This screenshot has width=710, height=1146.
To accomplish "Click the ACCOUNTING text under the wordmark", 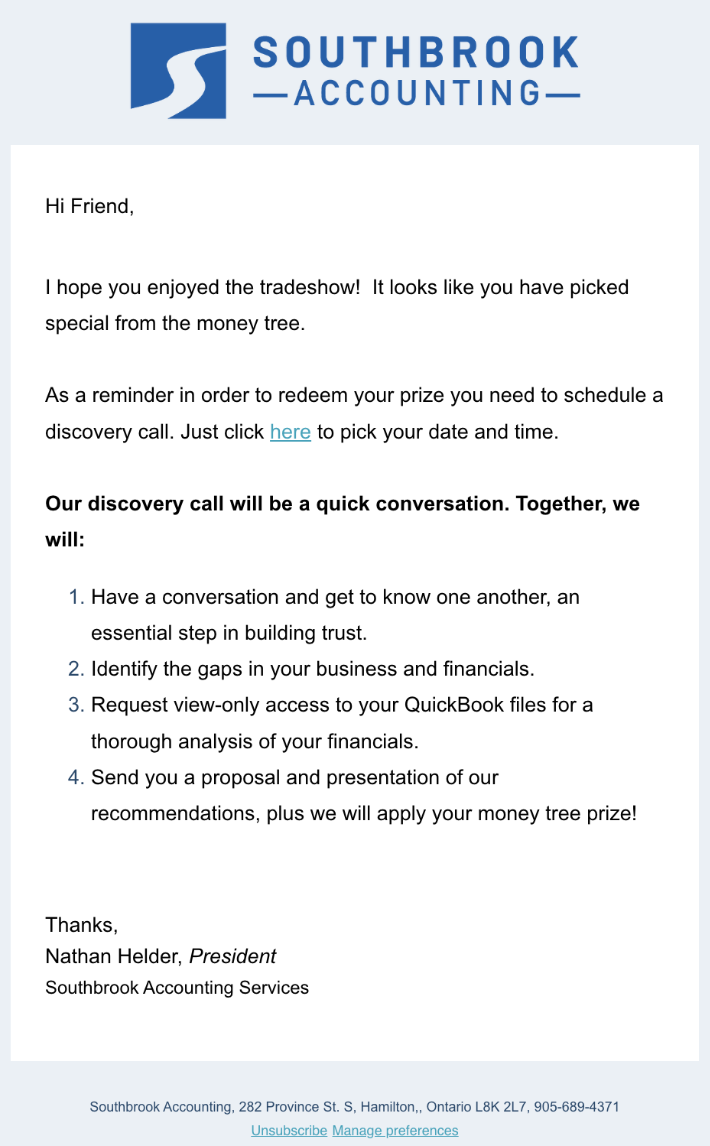I will 417,94.
